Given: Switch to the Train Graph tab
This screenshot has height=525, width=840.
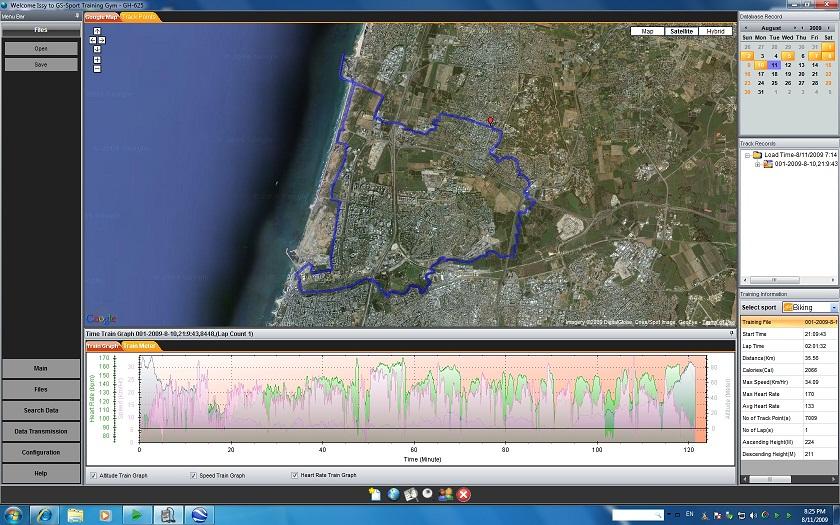Looking at the screenshot, I should coord(103,346).
